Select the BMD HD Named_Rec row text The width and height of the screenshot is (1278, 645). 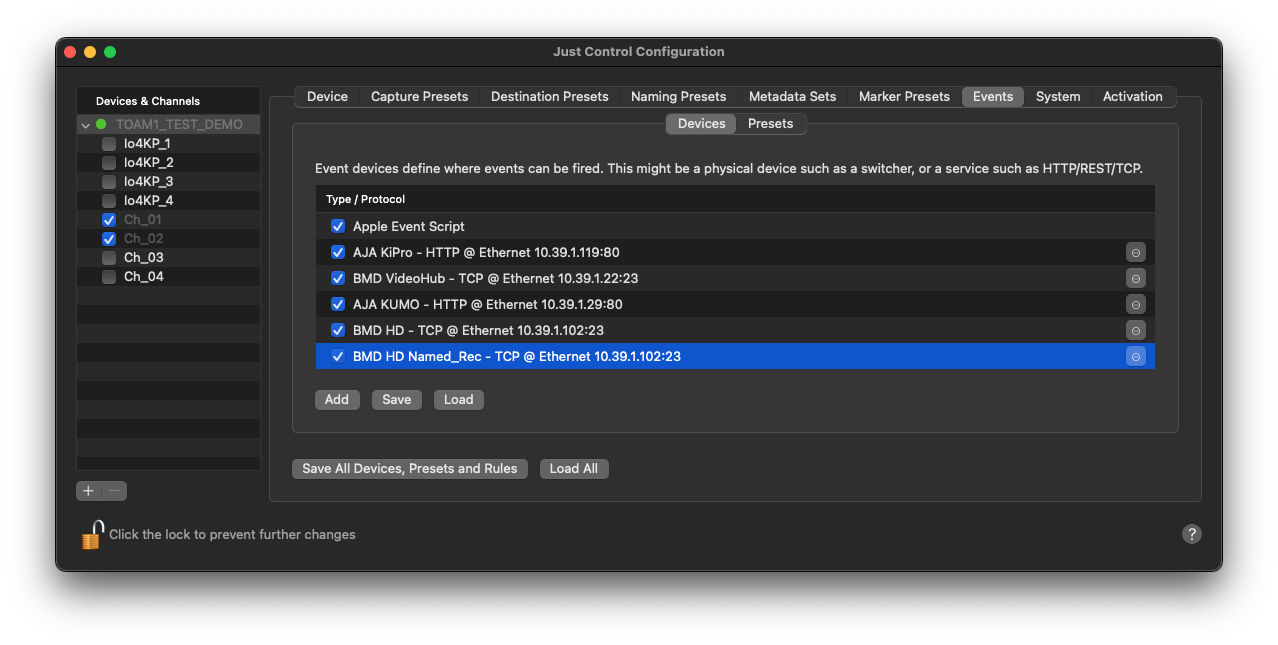[517, 357]
